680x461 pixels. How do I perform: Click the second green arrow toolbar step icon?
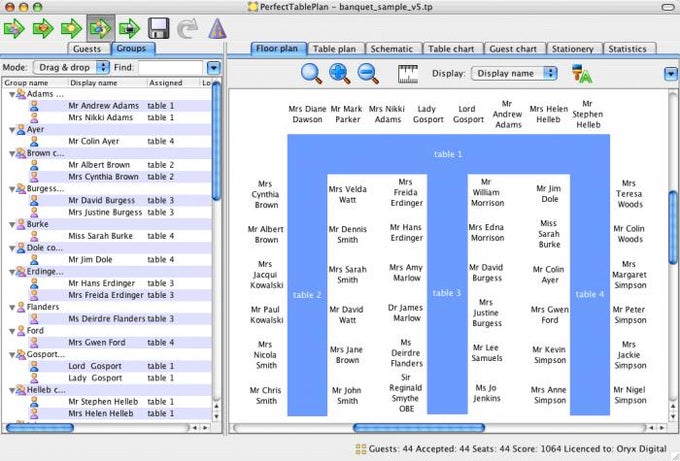[43, 29]
